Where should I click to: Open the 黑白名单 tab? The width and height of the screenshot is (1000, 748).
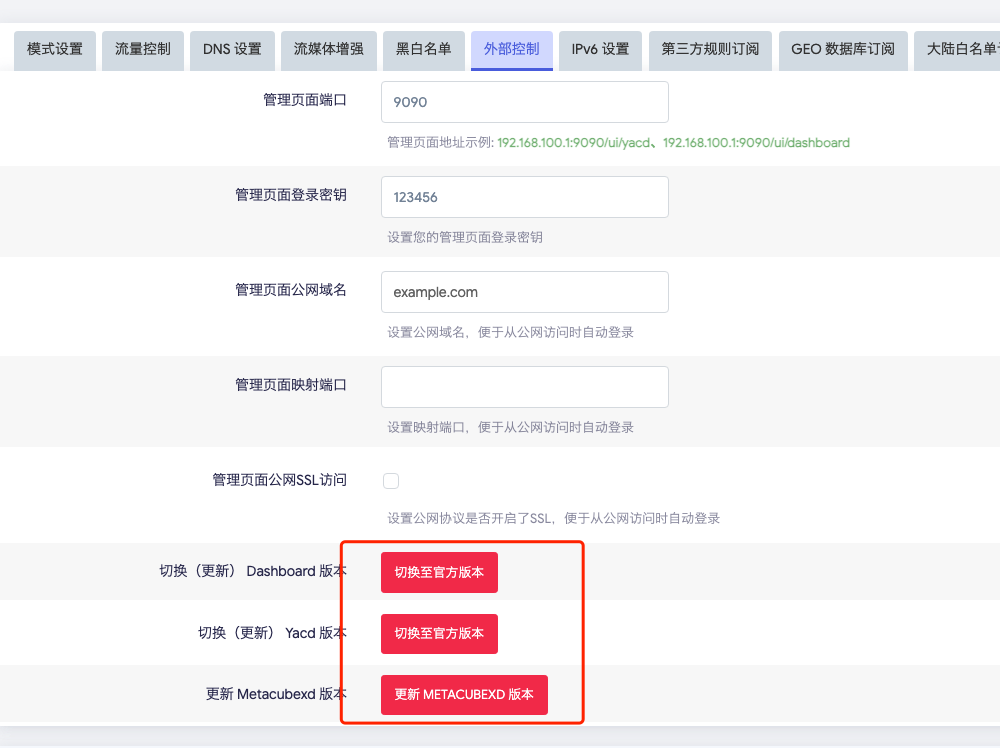[x=423, y=49]
